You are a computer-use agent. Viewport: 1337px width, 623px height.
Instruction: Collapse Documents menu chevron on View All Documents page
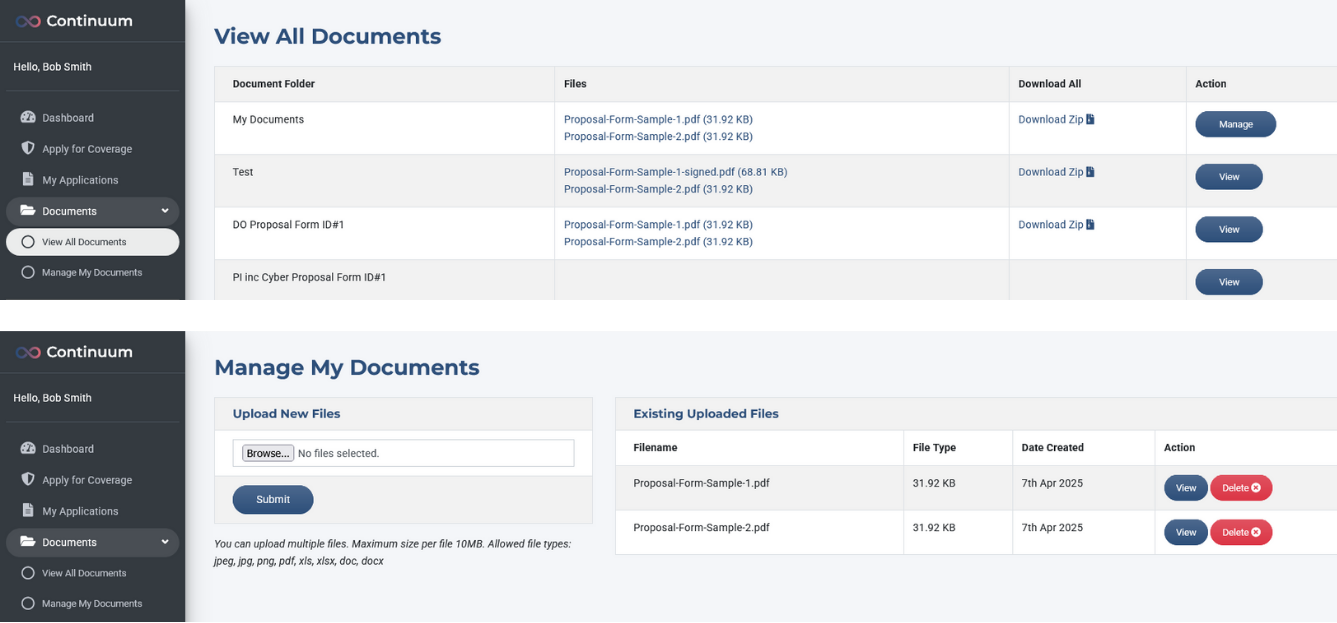click(x=165, y=211)
